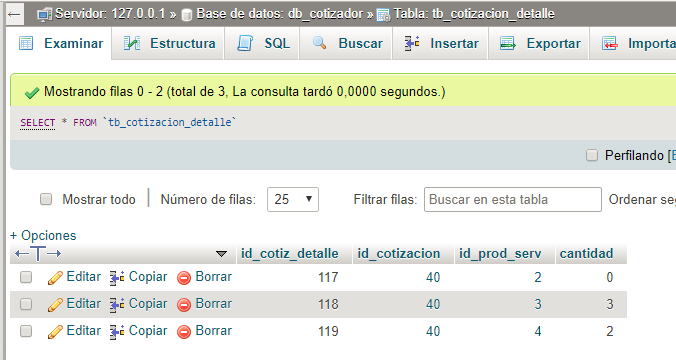Screen dimensions: 676x360
Task: Click the cell value 117
Action: 328,277
